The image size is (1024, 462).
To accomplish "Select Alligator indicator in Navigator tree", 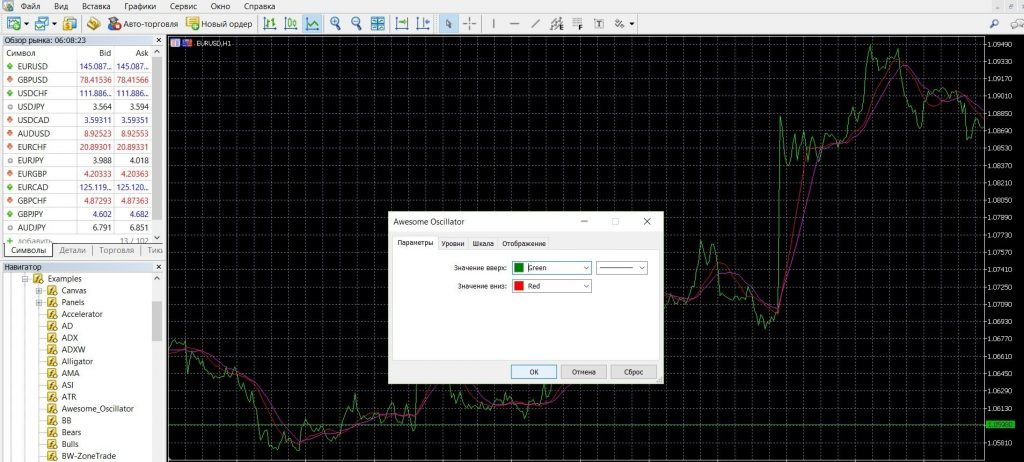I will [77, 361].
